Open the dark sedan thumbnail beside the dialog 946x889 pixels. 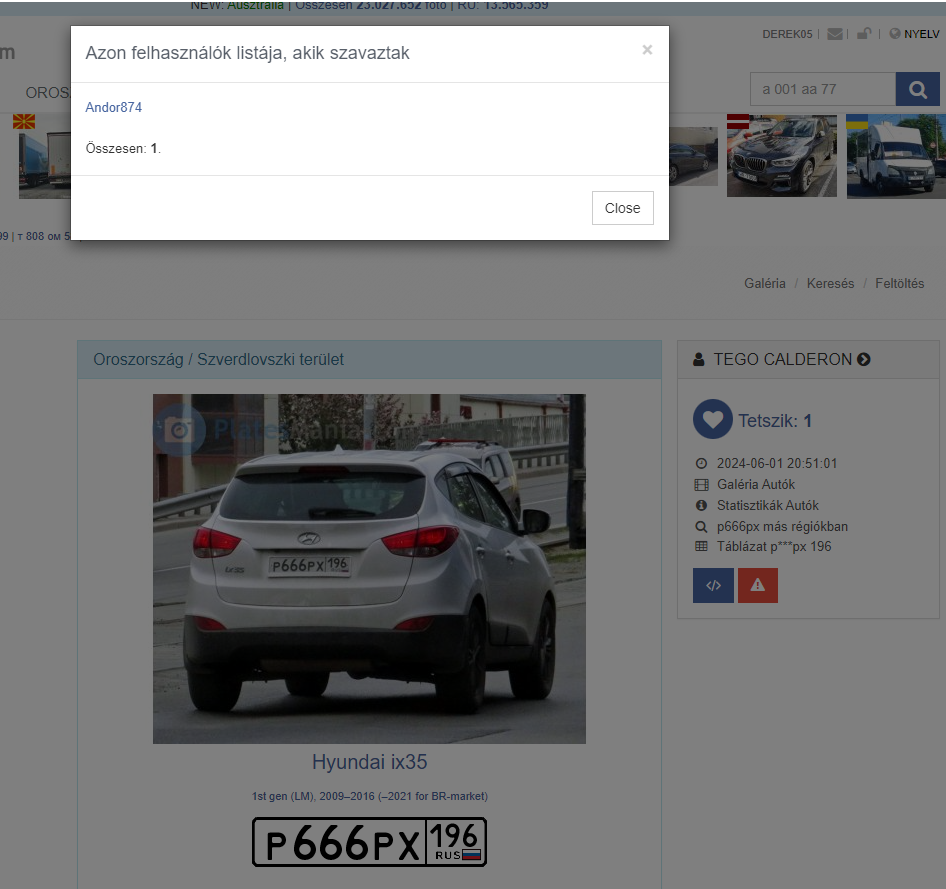click(693, 156)
